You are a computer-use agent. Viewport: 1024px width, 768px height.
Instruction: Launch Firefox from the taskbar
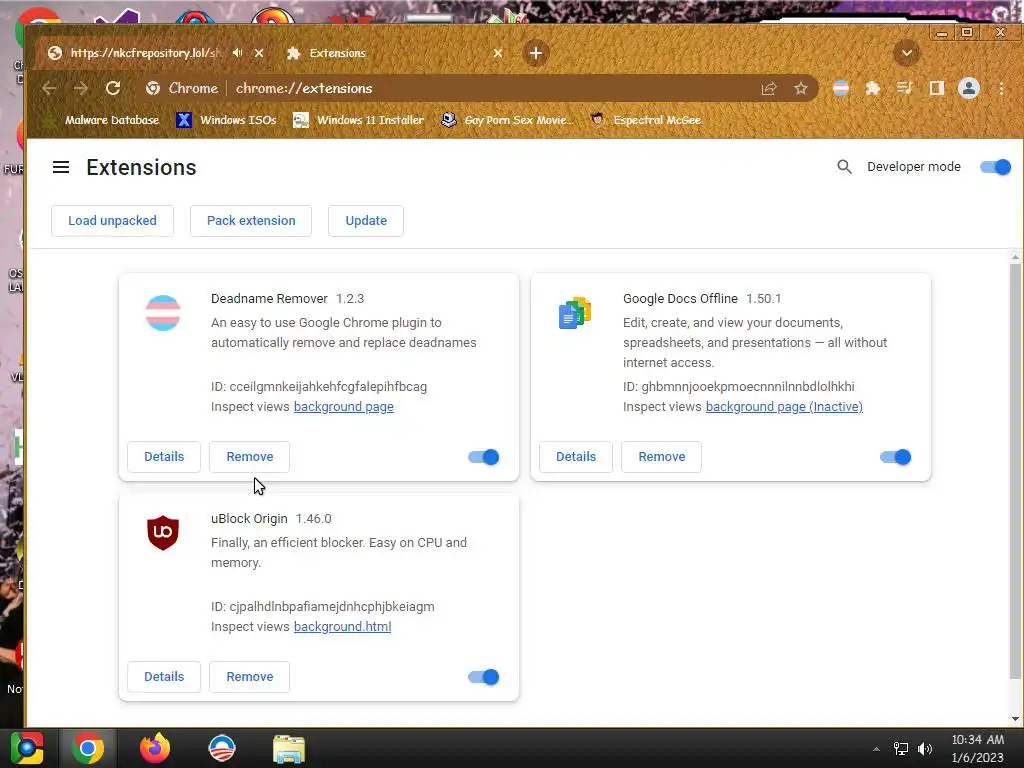click(x=155, y=748)
